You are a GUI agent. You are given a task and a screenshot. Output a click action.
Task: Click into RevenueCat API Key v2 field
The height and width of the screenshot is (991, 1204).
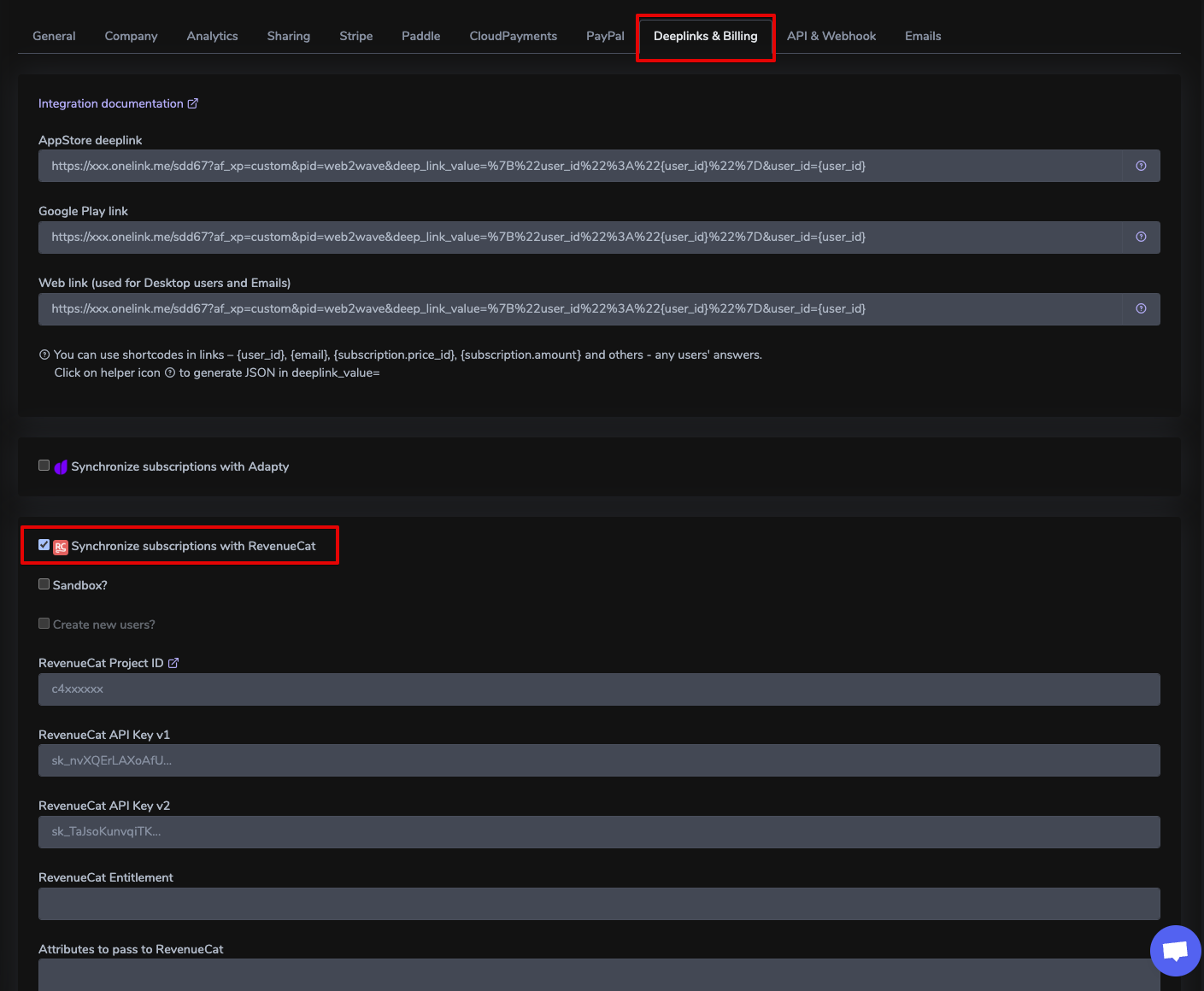click(x=599, y=832)
